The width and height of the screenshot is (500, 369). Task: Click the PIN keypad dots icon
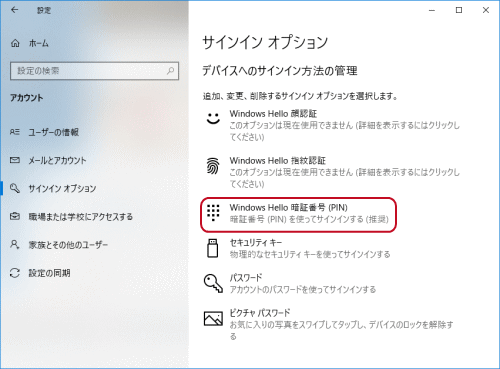pos(213,213)
